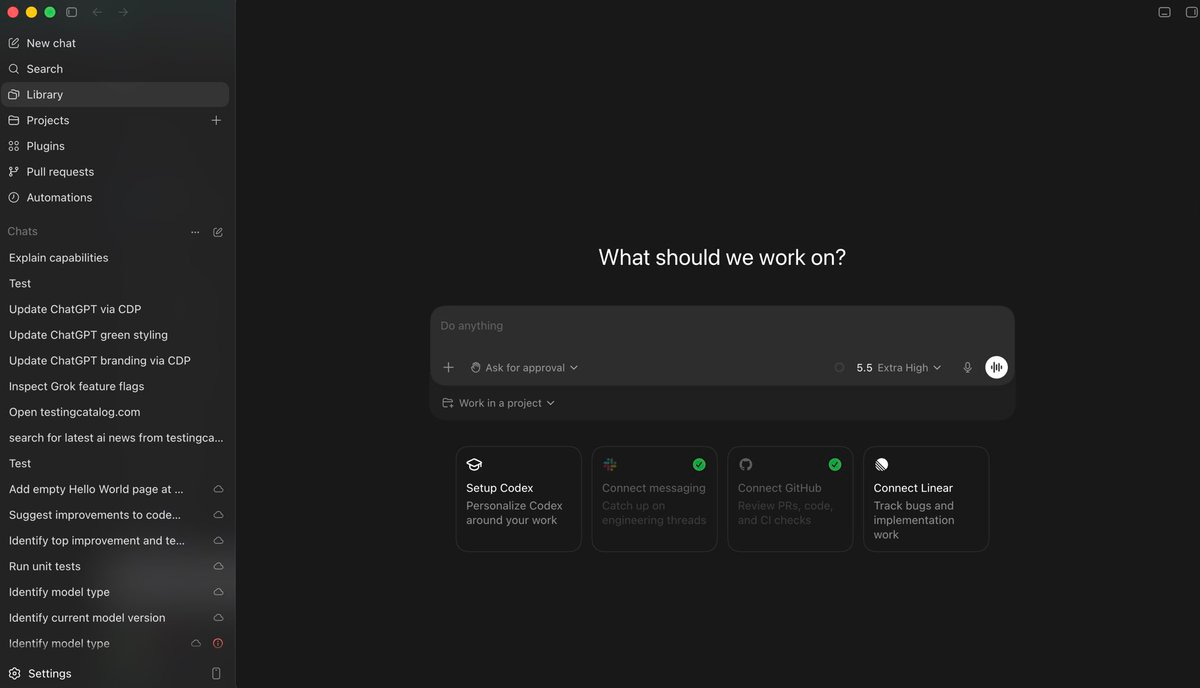Expand Work in a project dropdown
Screen dimensions: 1200x688
[x=498, y=403]
